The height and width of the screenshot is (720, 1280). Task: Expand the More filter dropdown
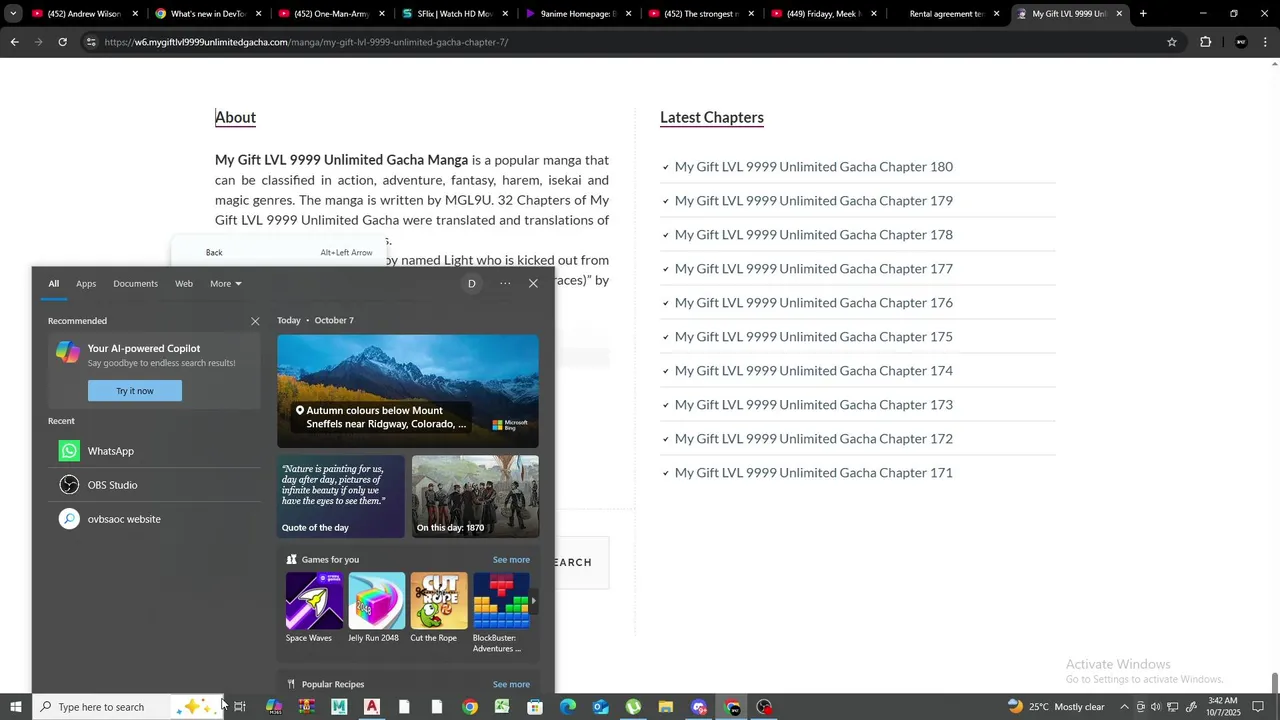226,284
